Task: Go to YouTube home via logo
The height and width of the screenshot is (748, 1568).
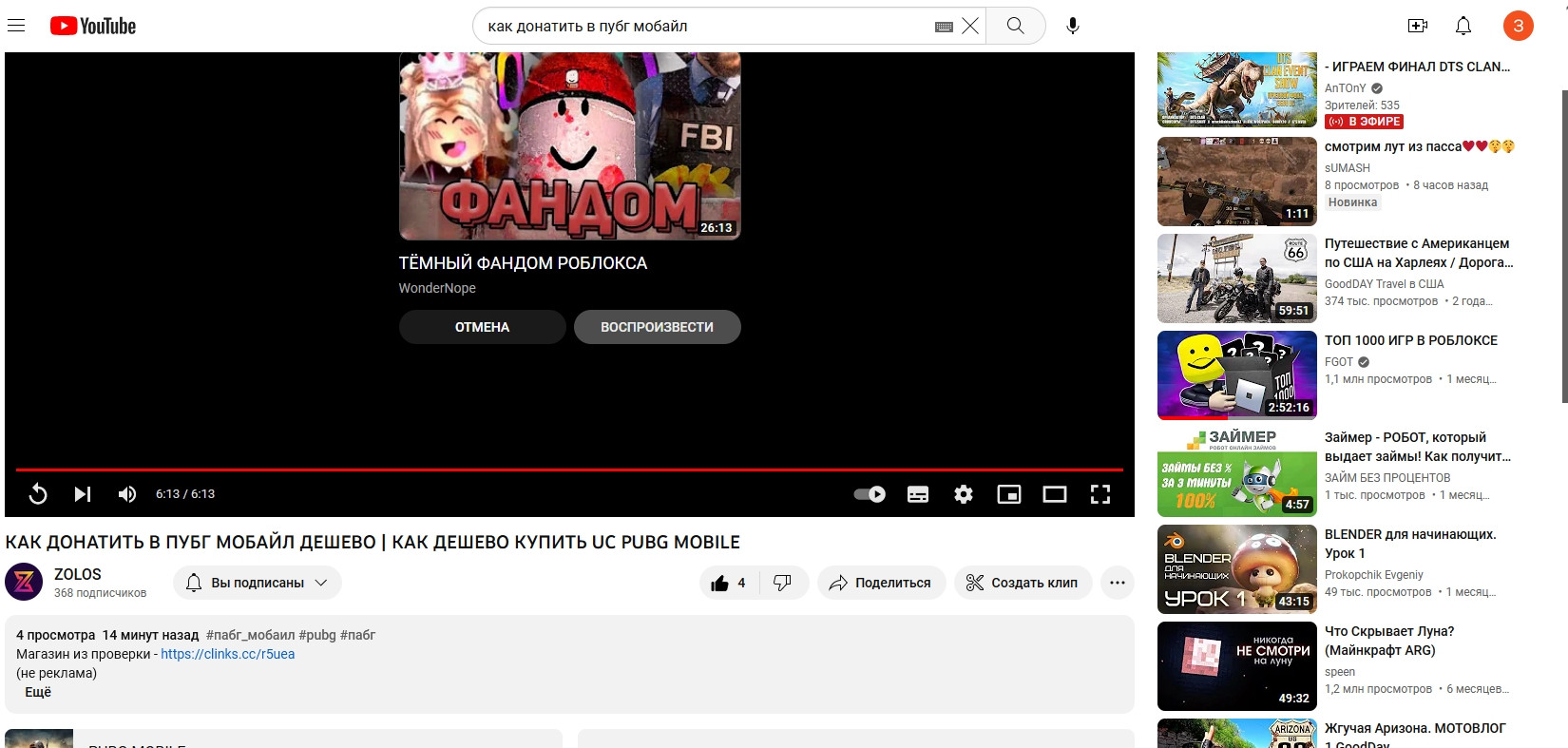Action: coord(93,26)
